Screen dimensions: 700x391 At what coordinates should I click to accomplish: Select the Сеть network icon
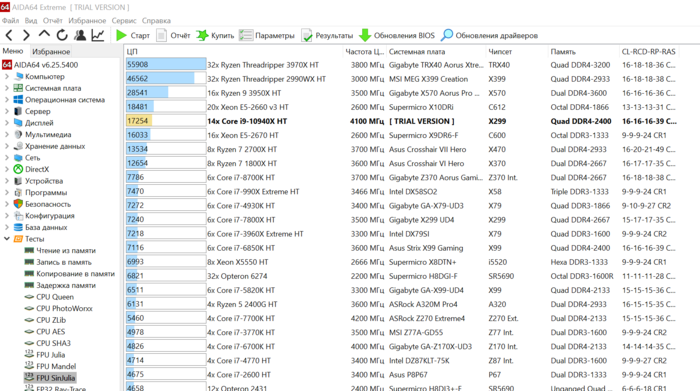point(18,158)
